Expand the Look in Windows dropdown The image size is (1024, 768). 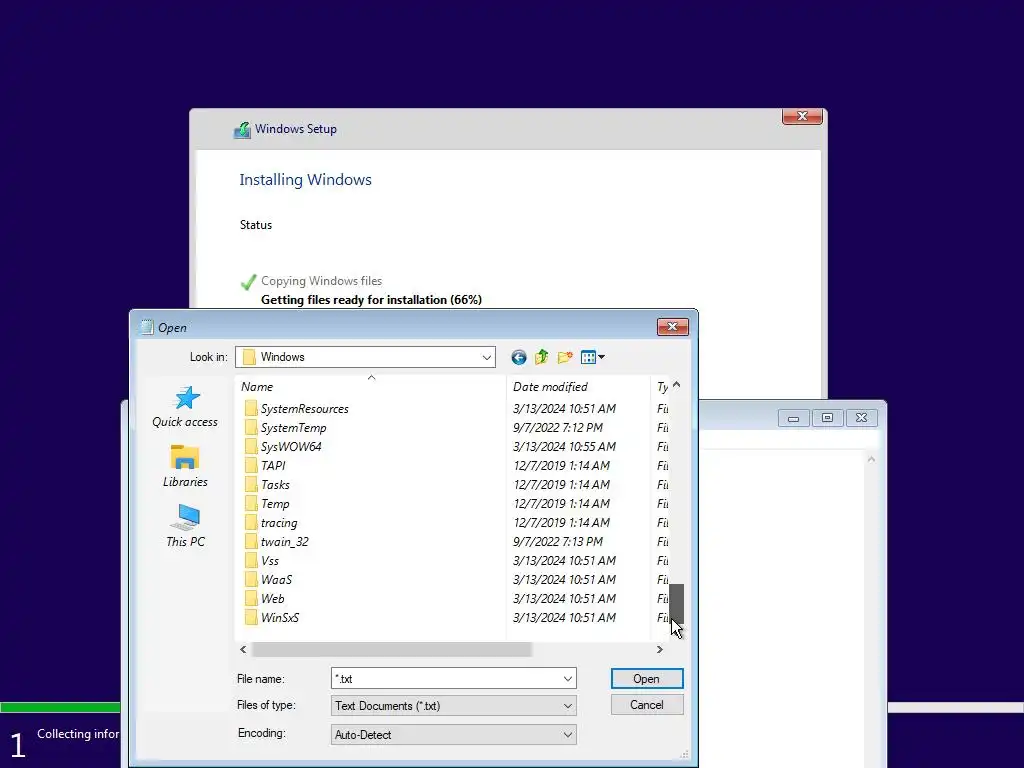(487, 357)
